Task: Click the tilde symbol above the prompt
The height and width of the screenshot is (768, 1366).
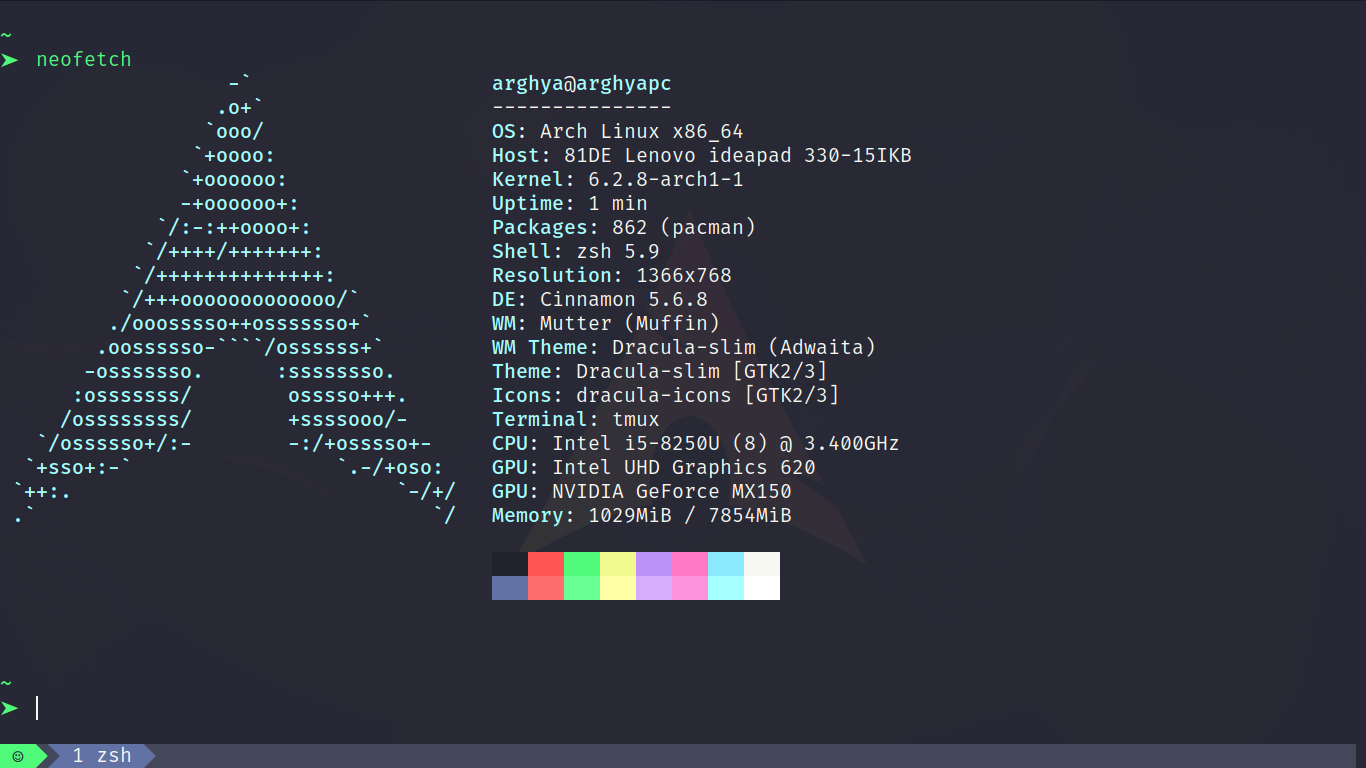Action: pyautogui.click(x=6, y=681)
